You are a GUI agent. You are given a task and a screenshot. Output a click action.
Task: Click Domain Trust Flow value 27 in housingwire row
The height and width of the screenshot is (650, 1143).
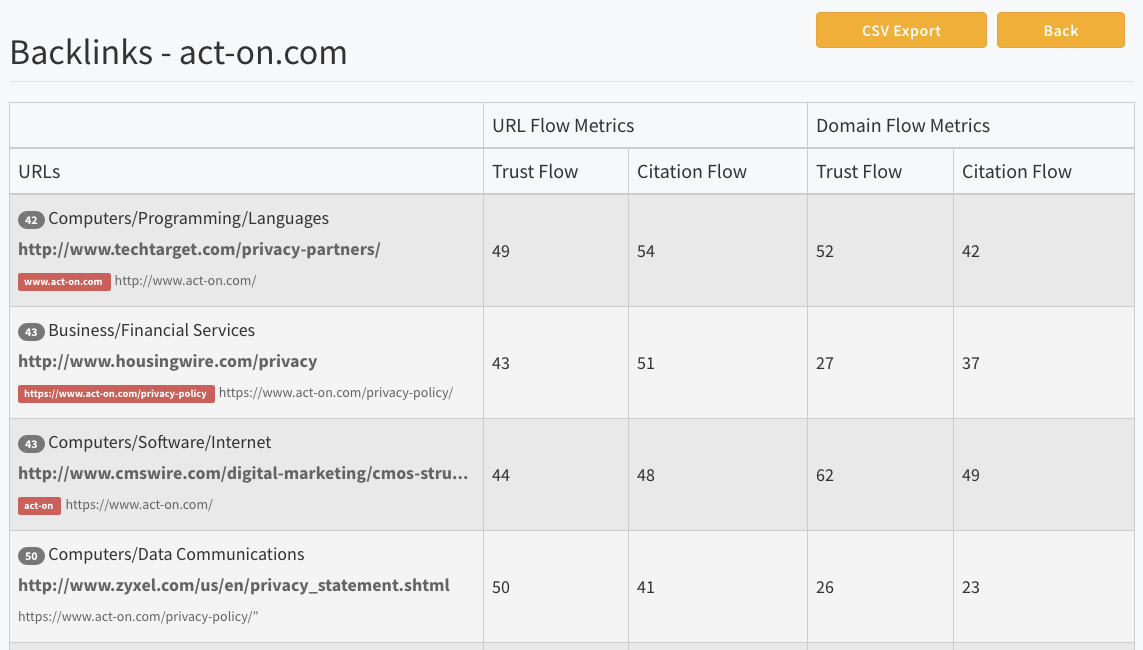pyautogui.click(x=825, y=364)
